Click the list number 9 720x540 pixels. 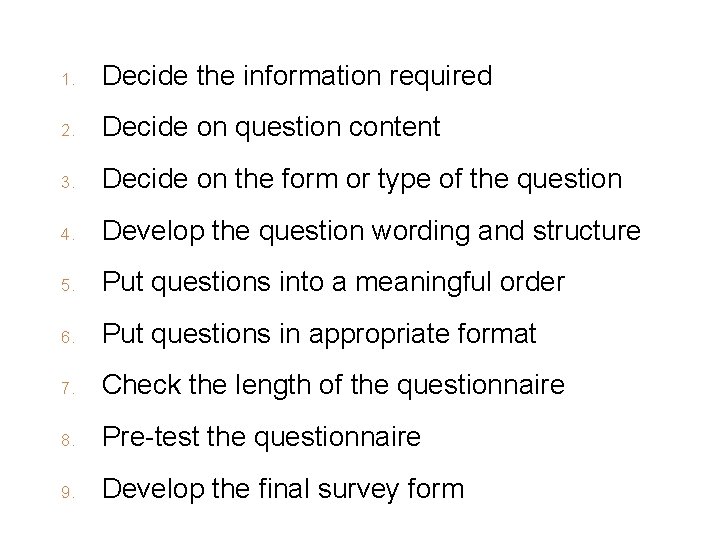(68, 493)
